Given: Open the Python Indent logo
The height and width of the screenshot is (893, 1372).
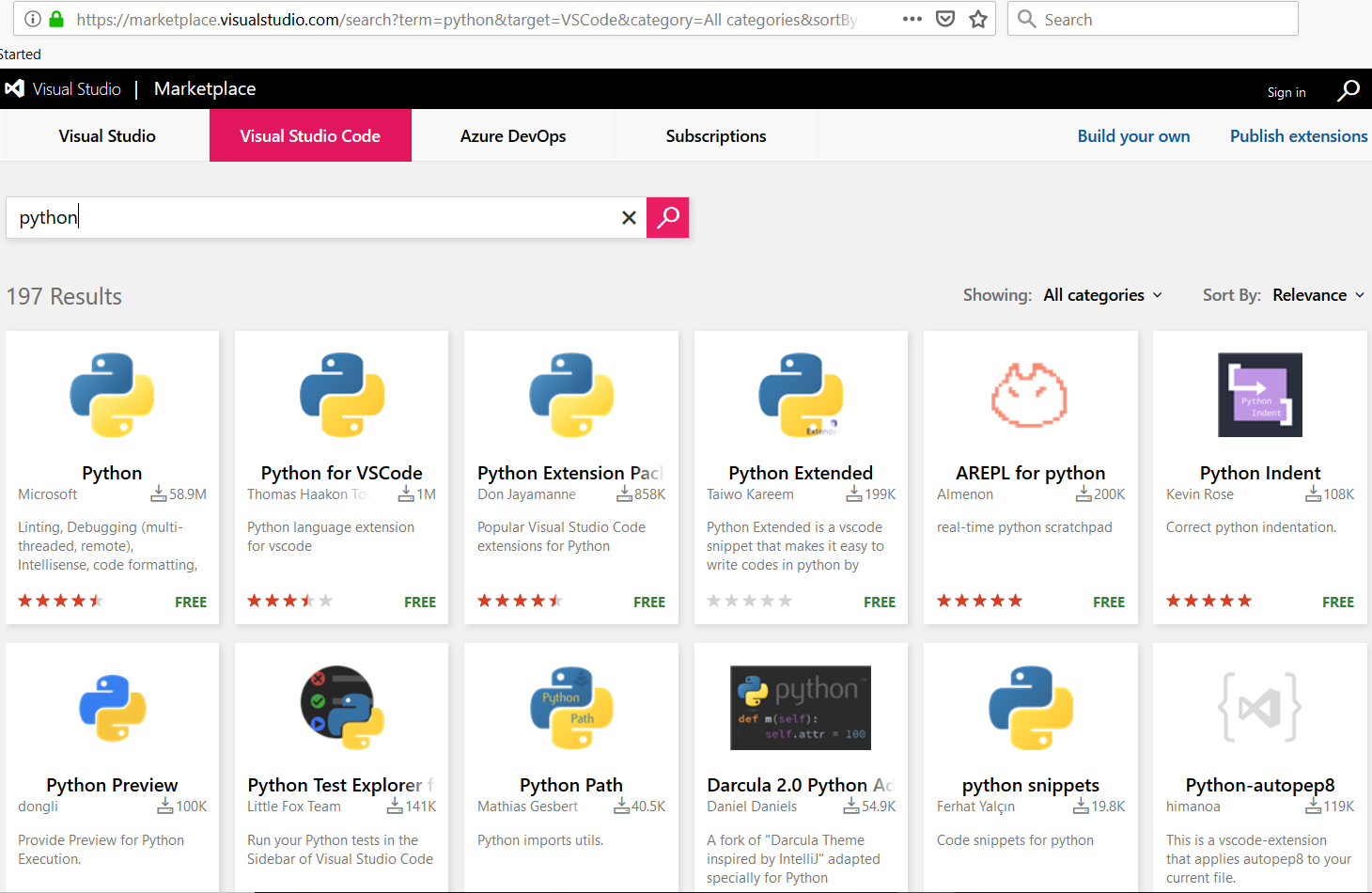Looking at the screenshot, I should point(1260,395).
